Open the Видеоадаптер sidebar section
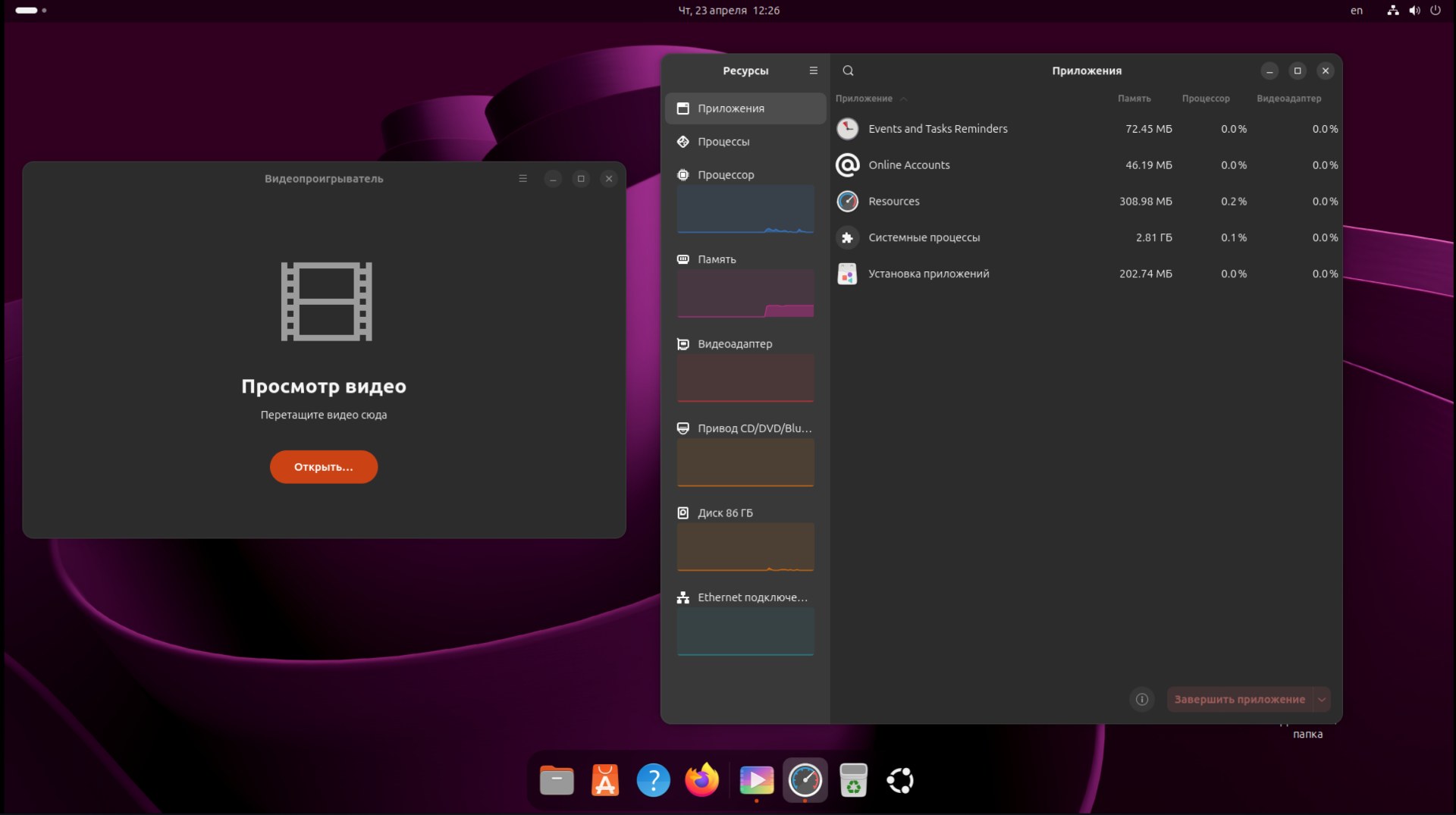This screenshot has width=1456, height=815. tap(734, 344)
